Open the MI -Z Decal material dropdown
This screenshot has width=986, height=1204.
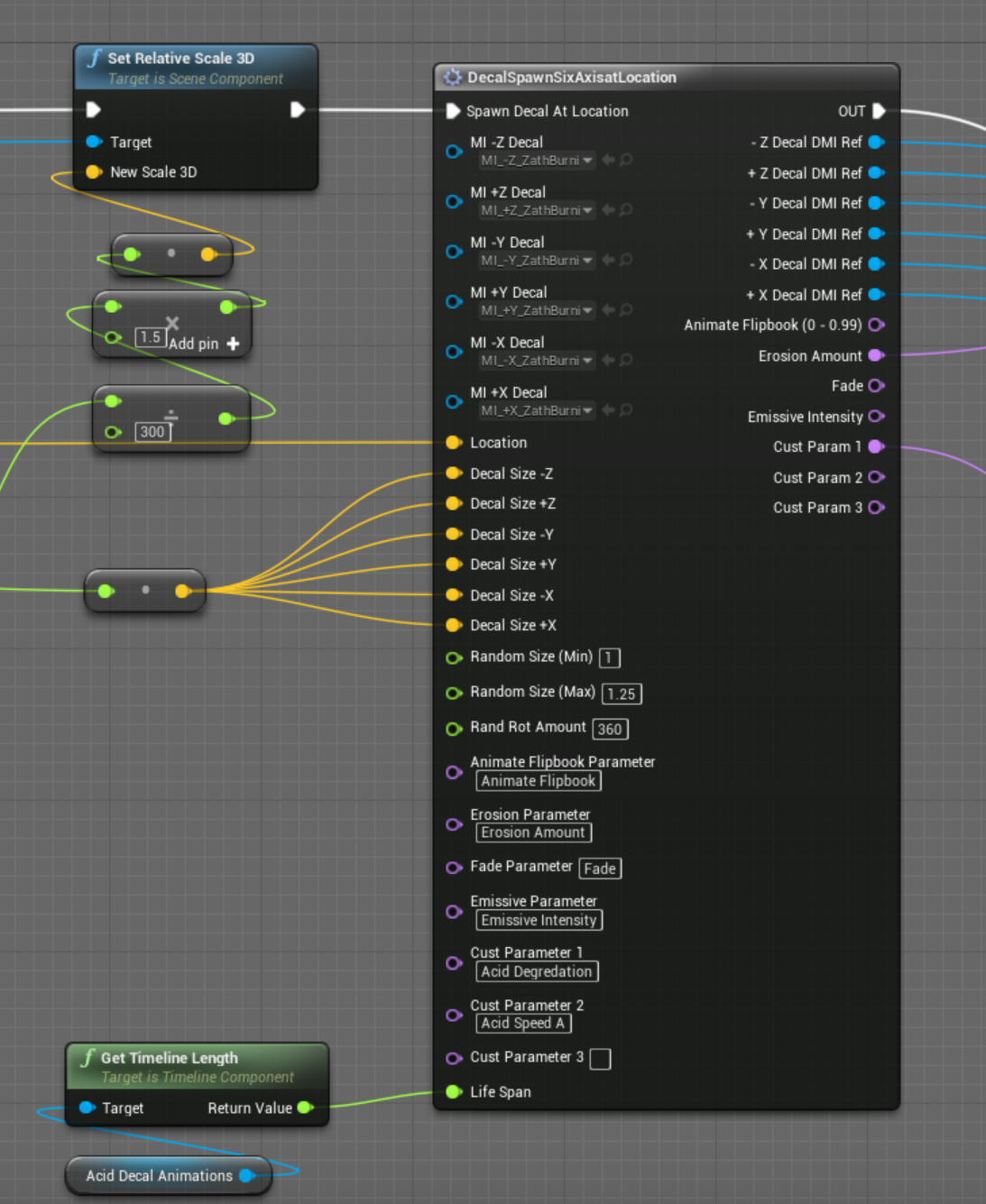point(536,161)
